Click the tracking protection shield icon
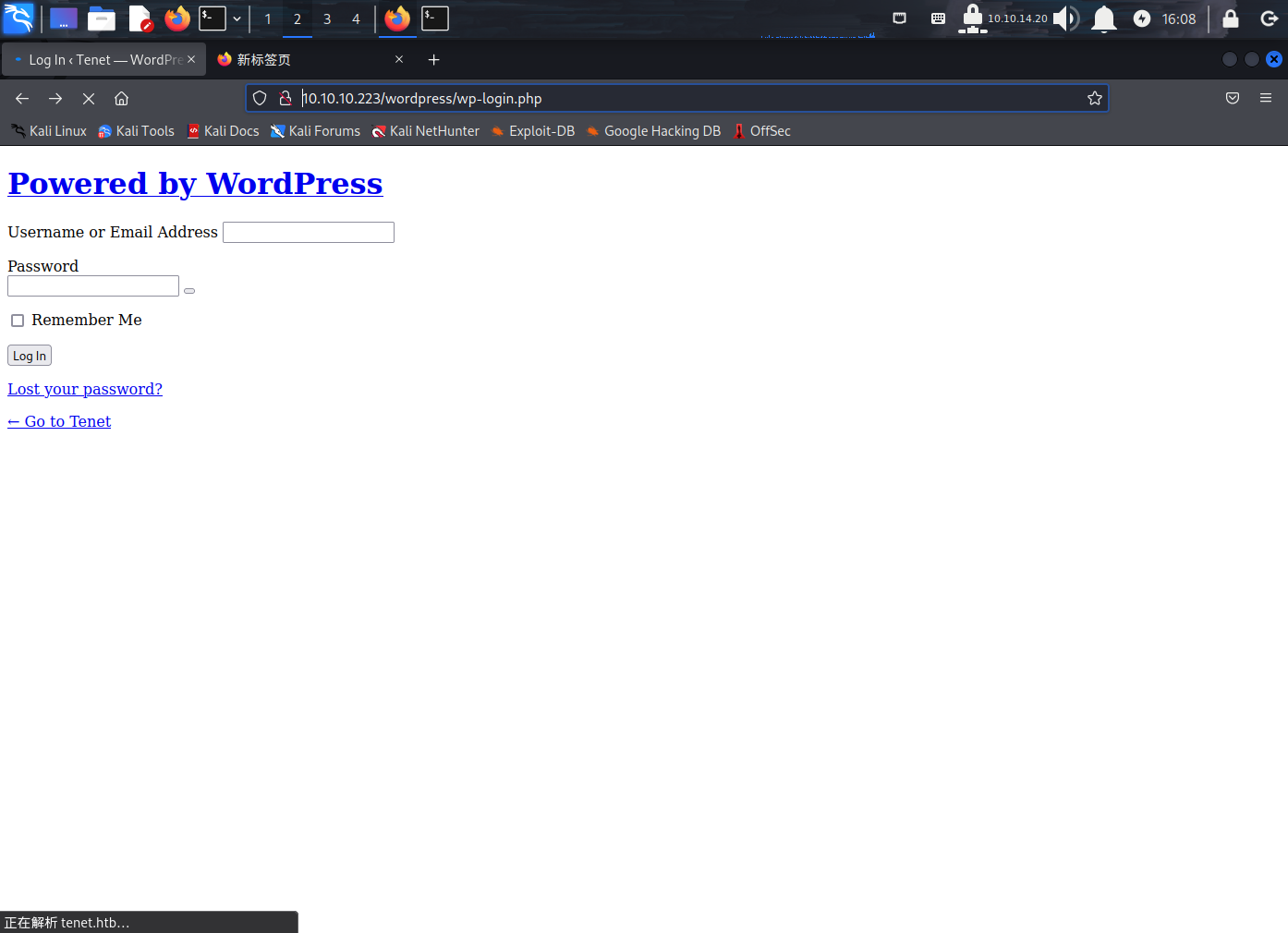The image size is (1288, 933). (x=260, y=98)
